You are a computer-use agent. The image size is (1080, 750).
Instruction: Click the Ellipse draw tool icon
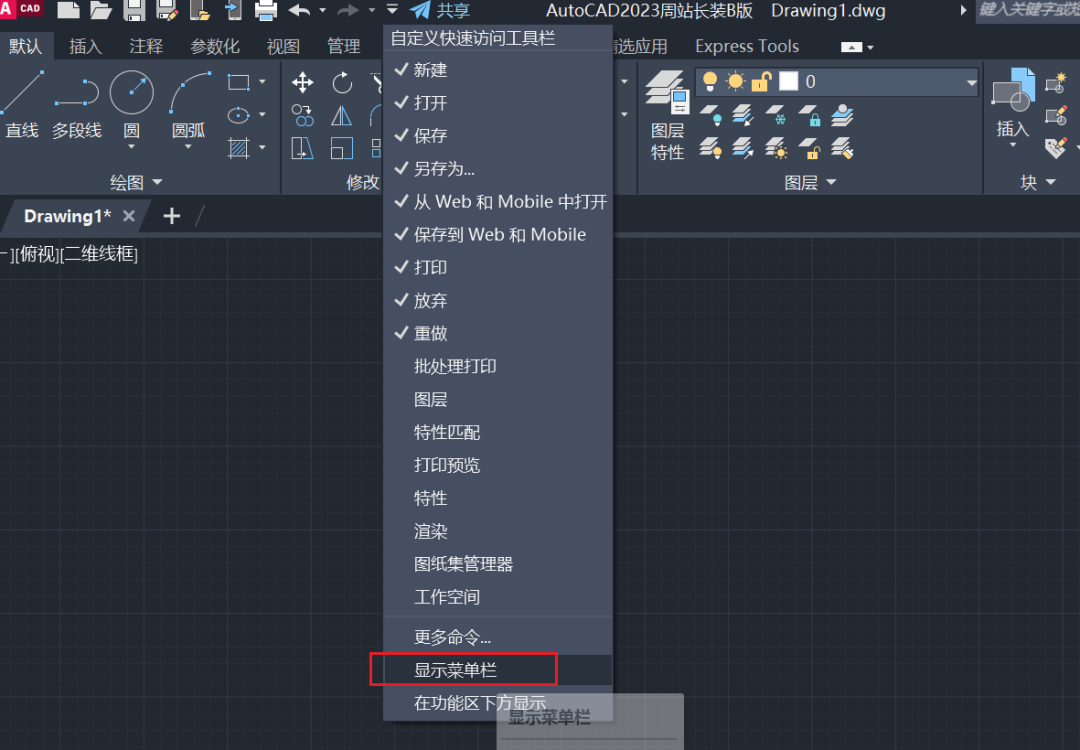tap(238, 115)
